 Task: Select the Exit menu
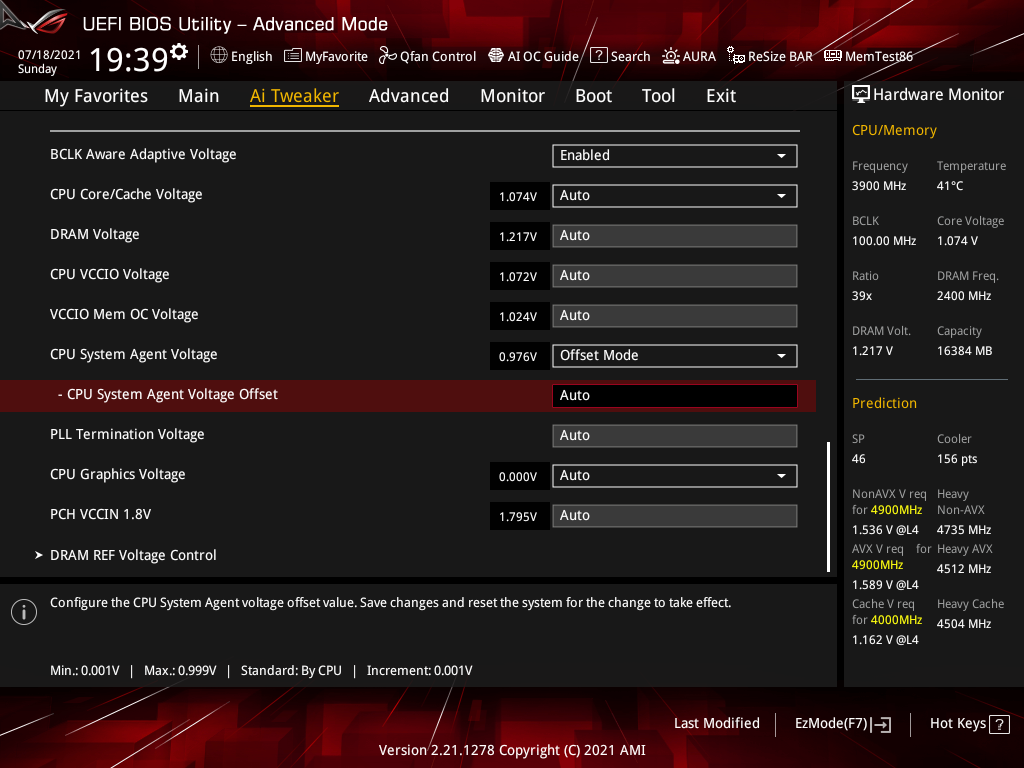[x=720, y=95]
